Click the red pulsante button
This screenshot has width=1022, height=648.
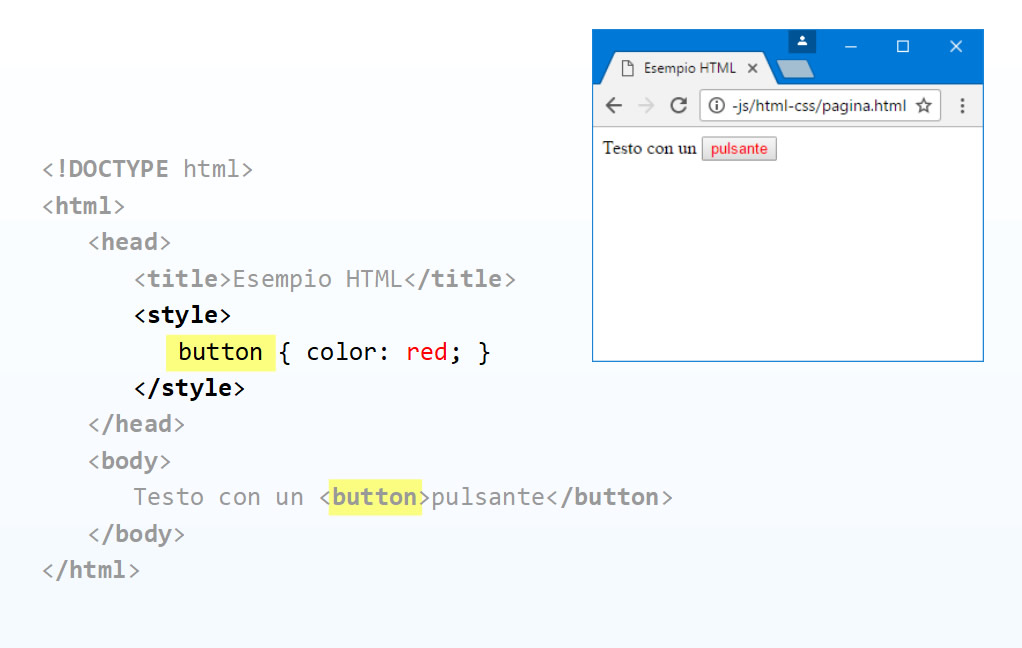click(739, 149)
